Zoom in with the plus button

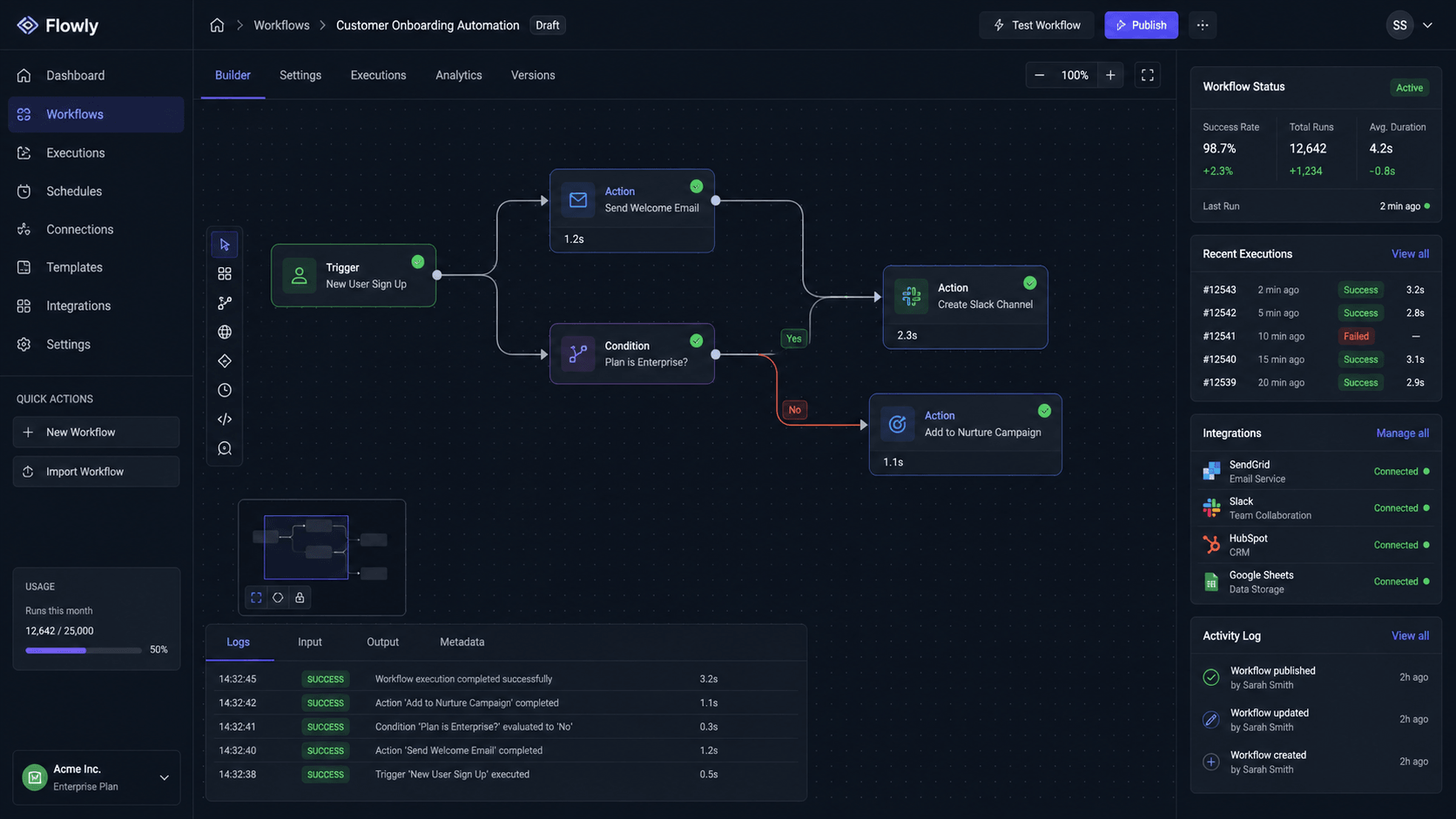[x=1110, y=76]
